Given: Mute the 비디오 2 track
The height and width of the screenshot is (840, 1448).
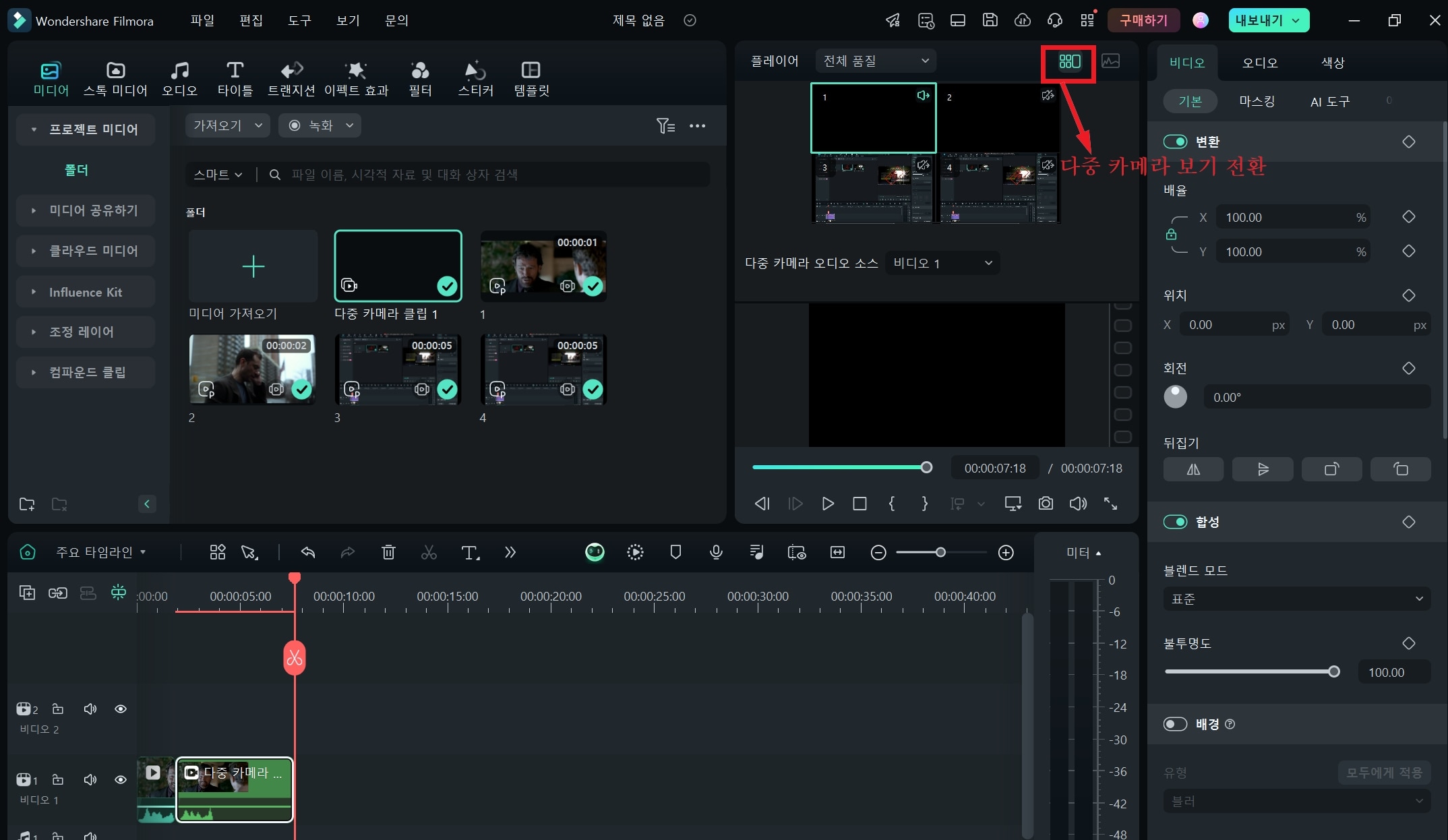Looking at the screenshot, I should 90,709.
